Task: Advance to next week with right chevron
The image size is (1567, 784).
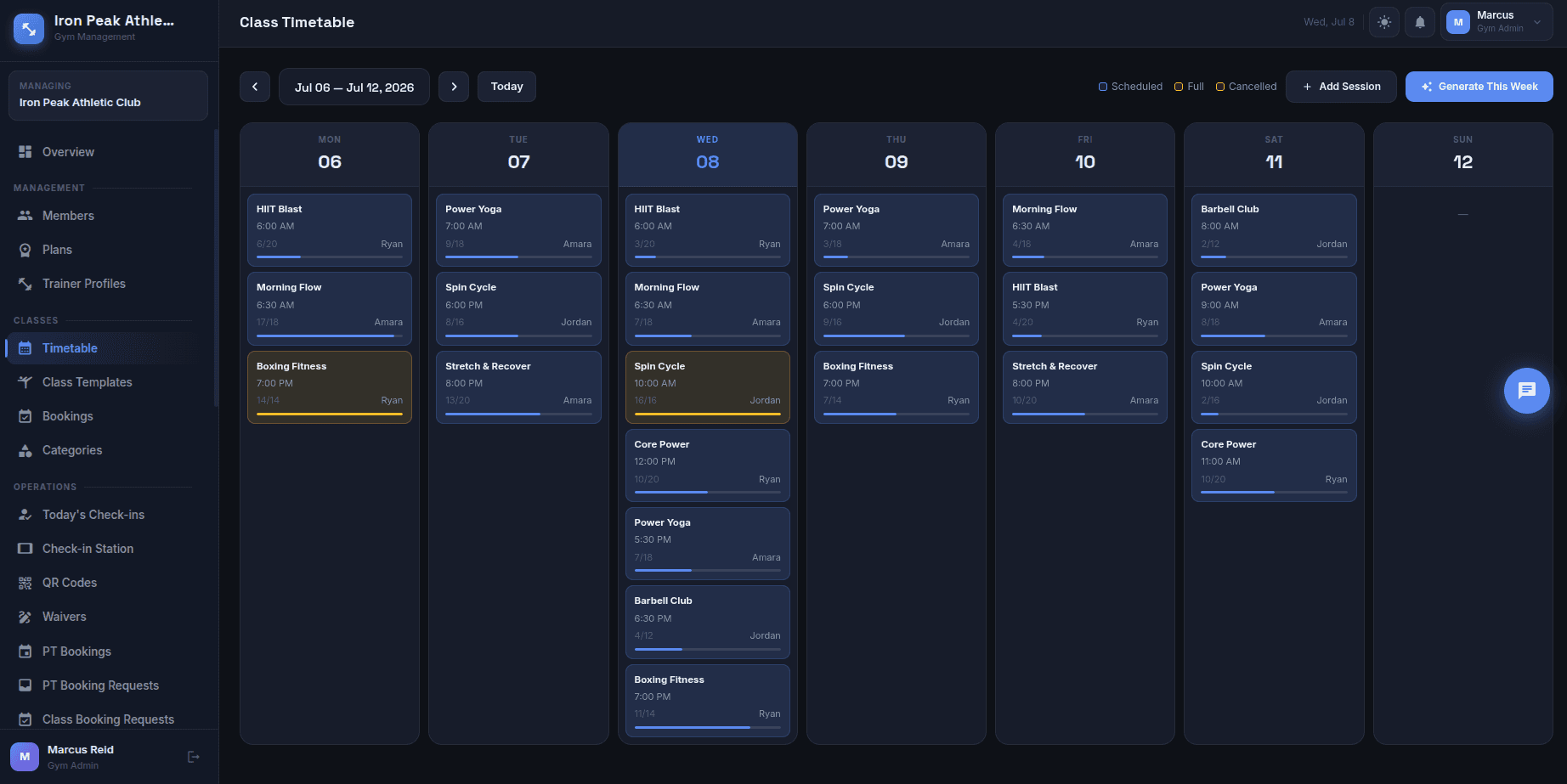Action: tap(454, 87)
